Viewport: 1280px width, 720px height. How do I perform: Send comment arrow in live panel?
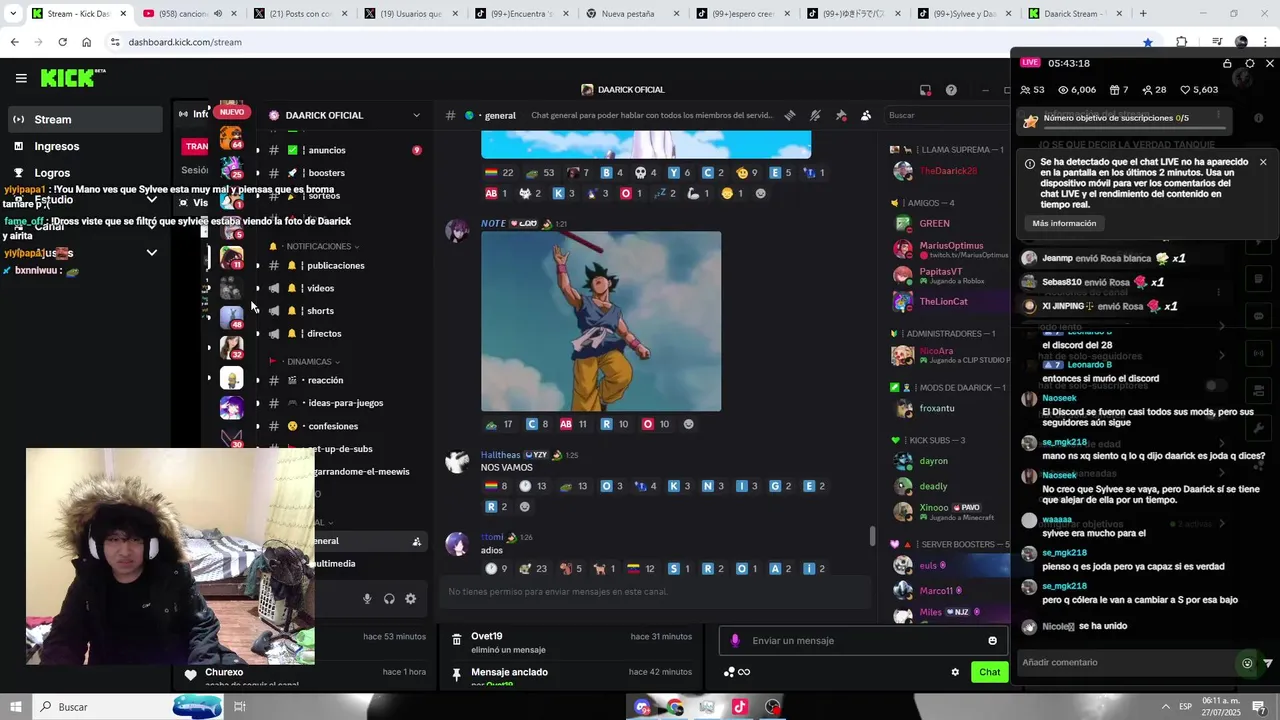click(x=1268, y=663)
